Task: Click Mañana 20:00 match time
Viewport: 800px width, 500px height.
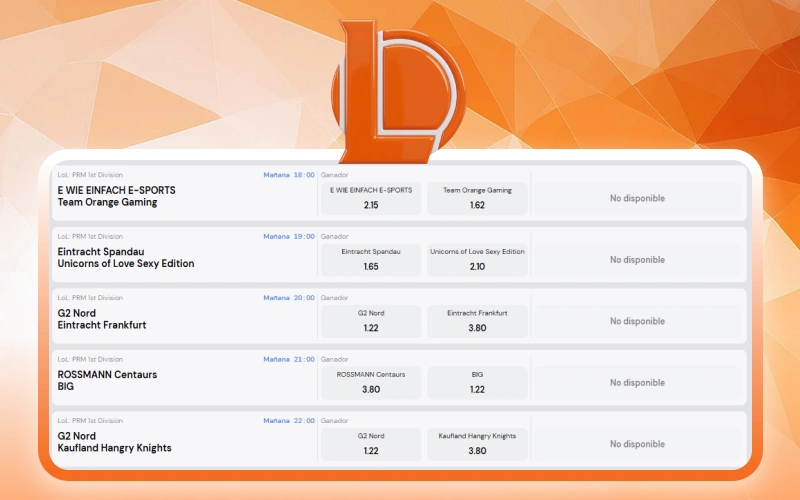Action: [289, 298]
